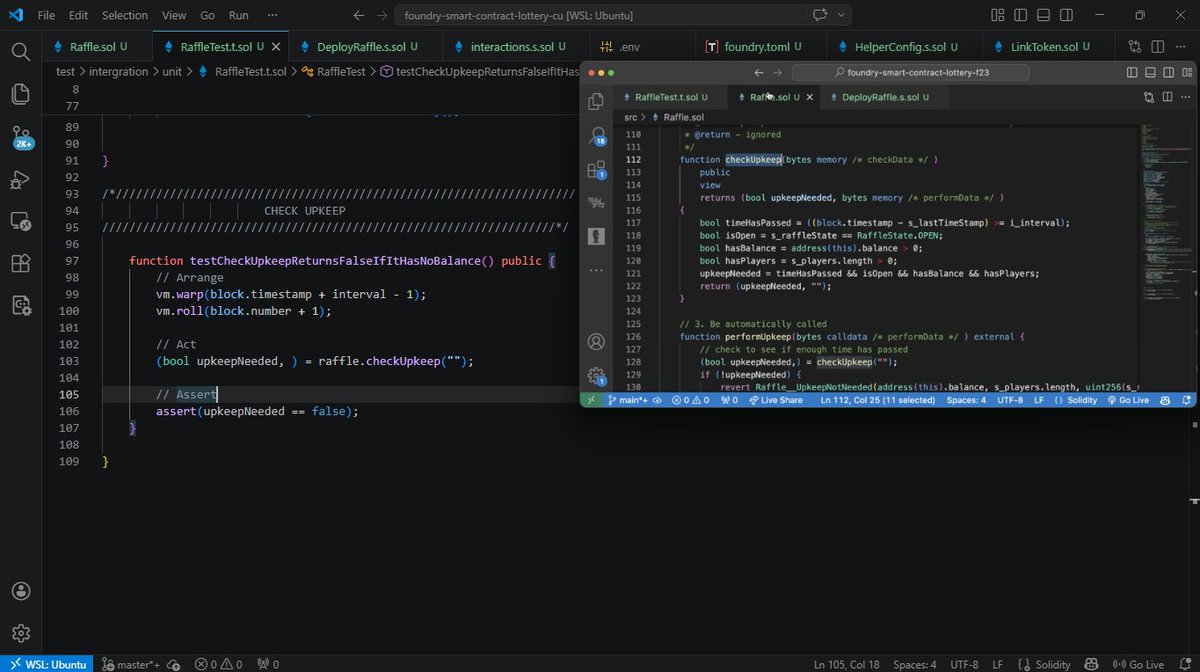Toggle the panel visibility from the title bar
Viewport: 1200px width, 672px height.
[x=1043, y=16]
